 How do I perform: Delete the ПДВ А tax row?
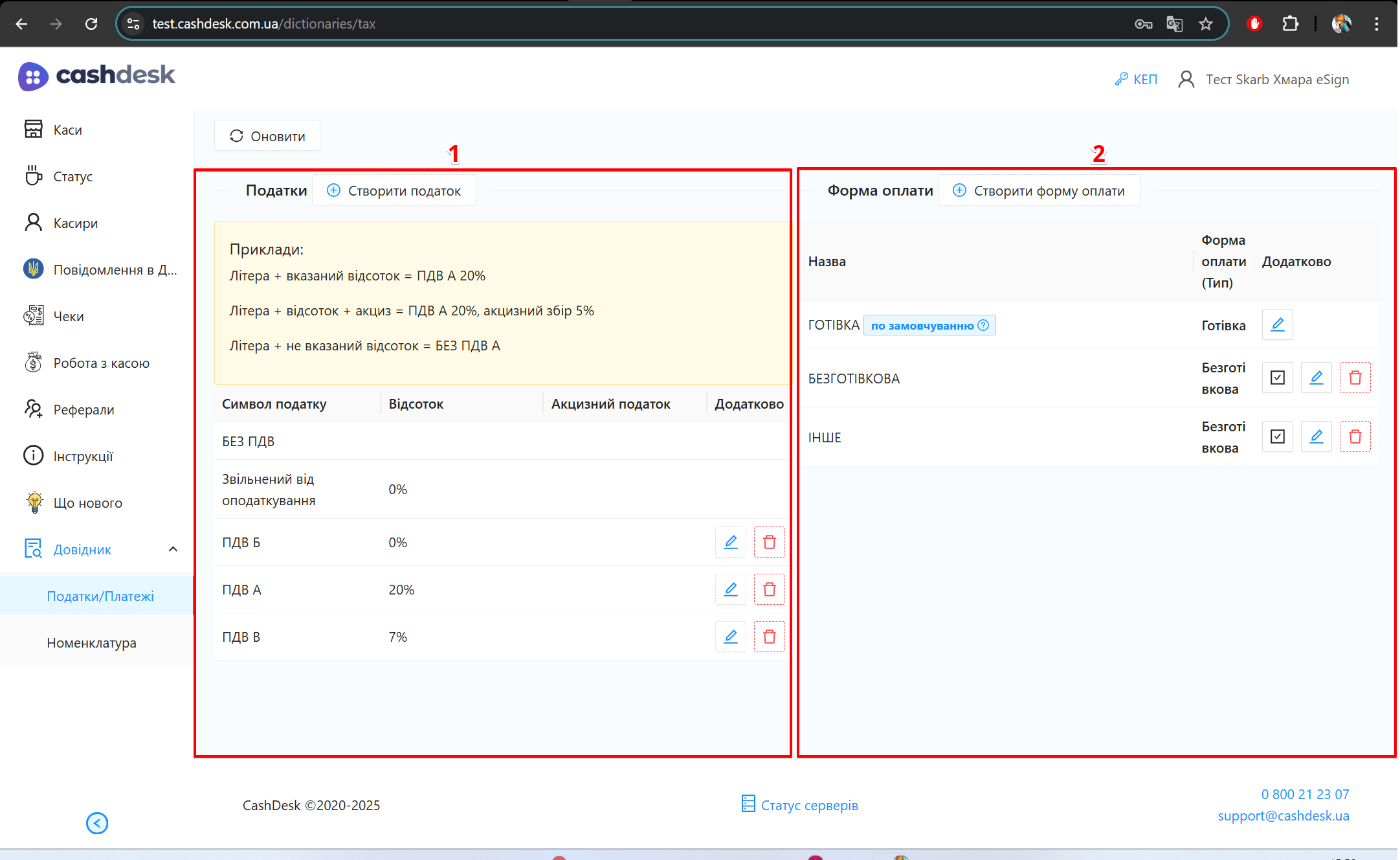pyautogui.click(x=769, y=589)
